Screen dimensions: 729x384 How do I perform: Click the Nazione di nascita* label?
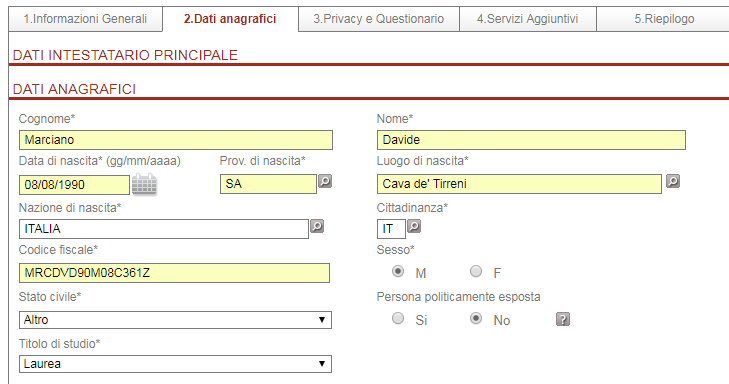point(70,208)
